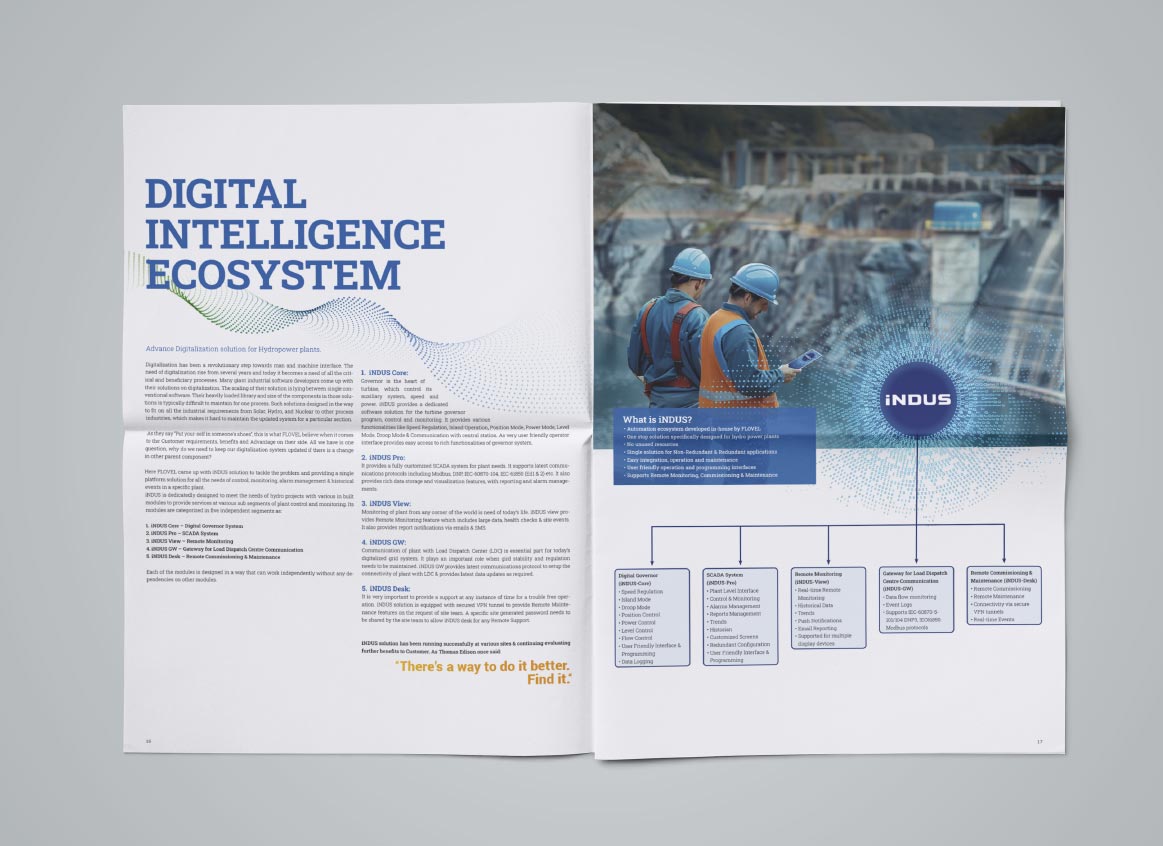Click 'Flow Control' in the Digital Governor box

tap(636, 638)
